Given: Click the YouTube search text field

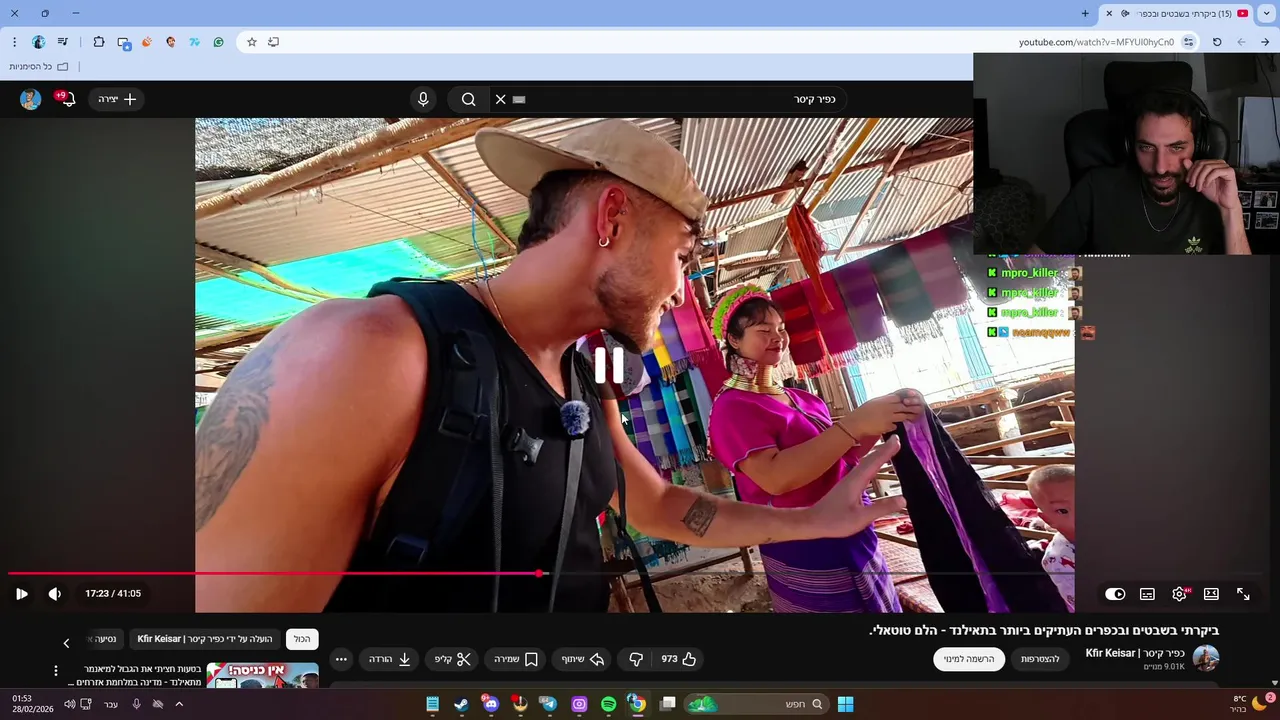Looking at the screenshot, I should click(x=680, y=99).
